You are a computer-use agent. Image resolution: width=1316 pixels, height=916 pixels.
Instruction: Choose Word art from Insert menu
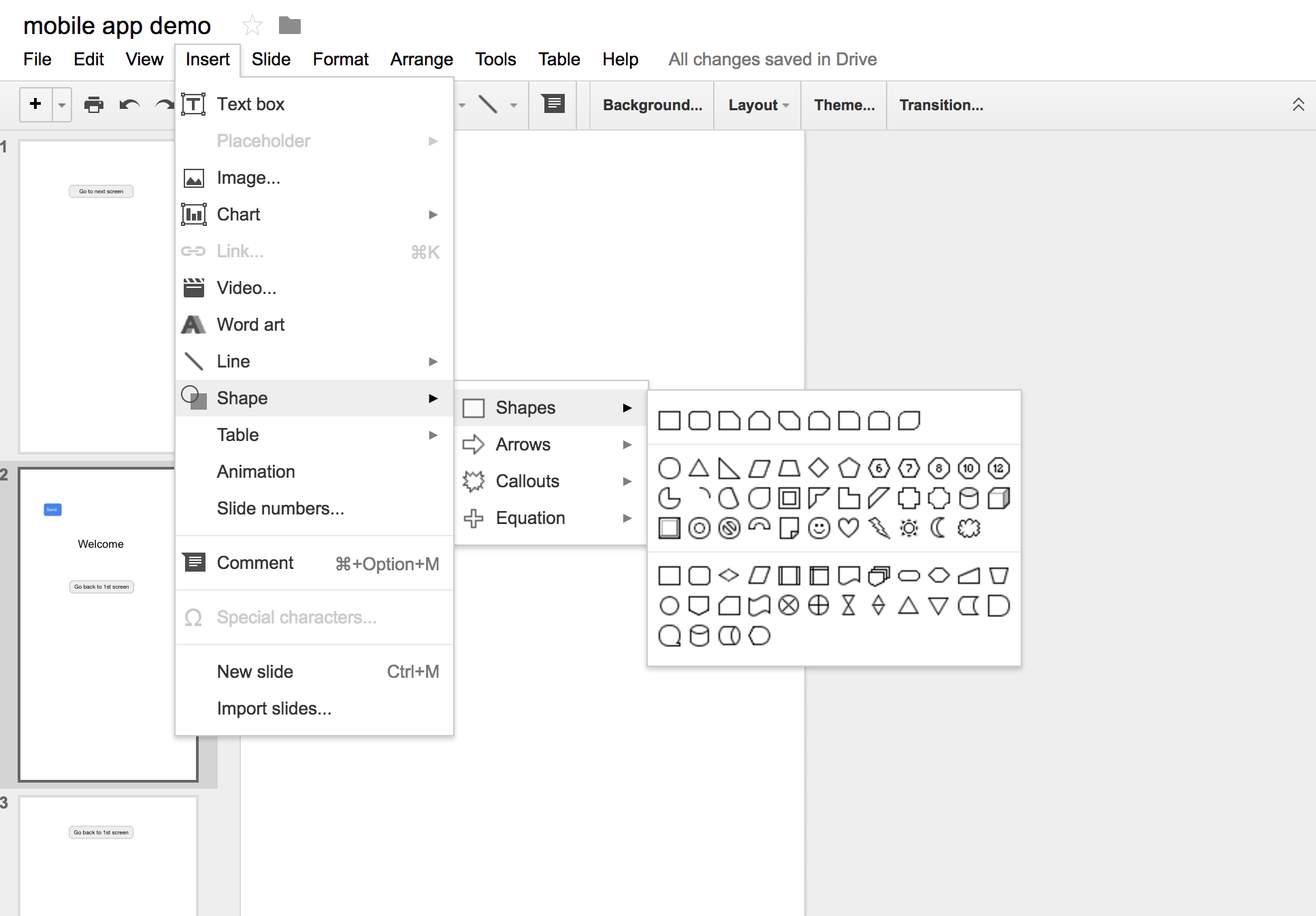click(x=250, y=325)
